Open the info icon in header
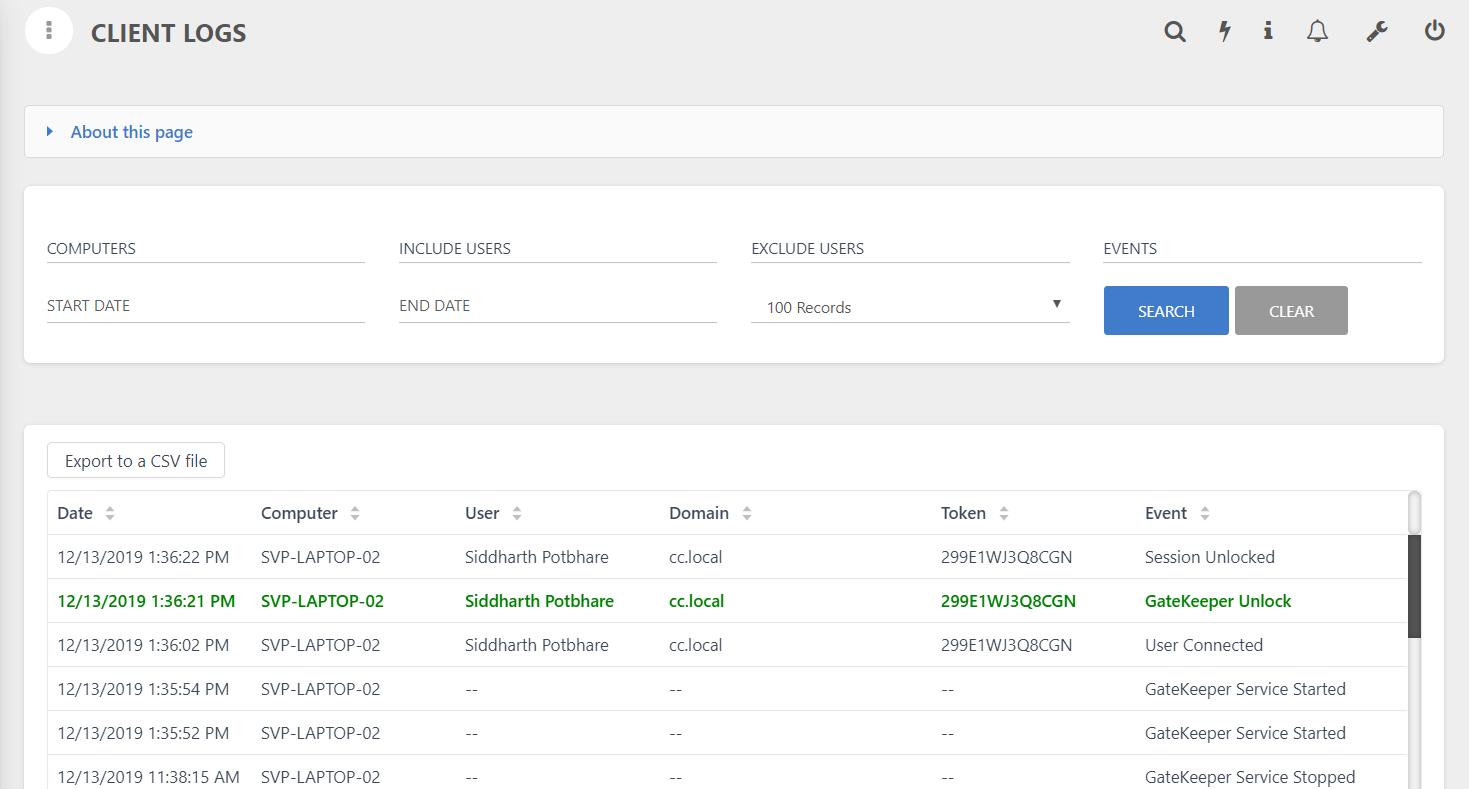Image resolution: width=1469 pixels, height=789 pixels. coord(1268,32)
